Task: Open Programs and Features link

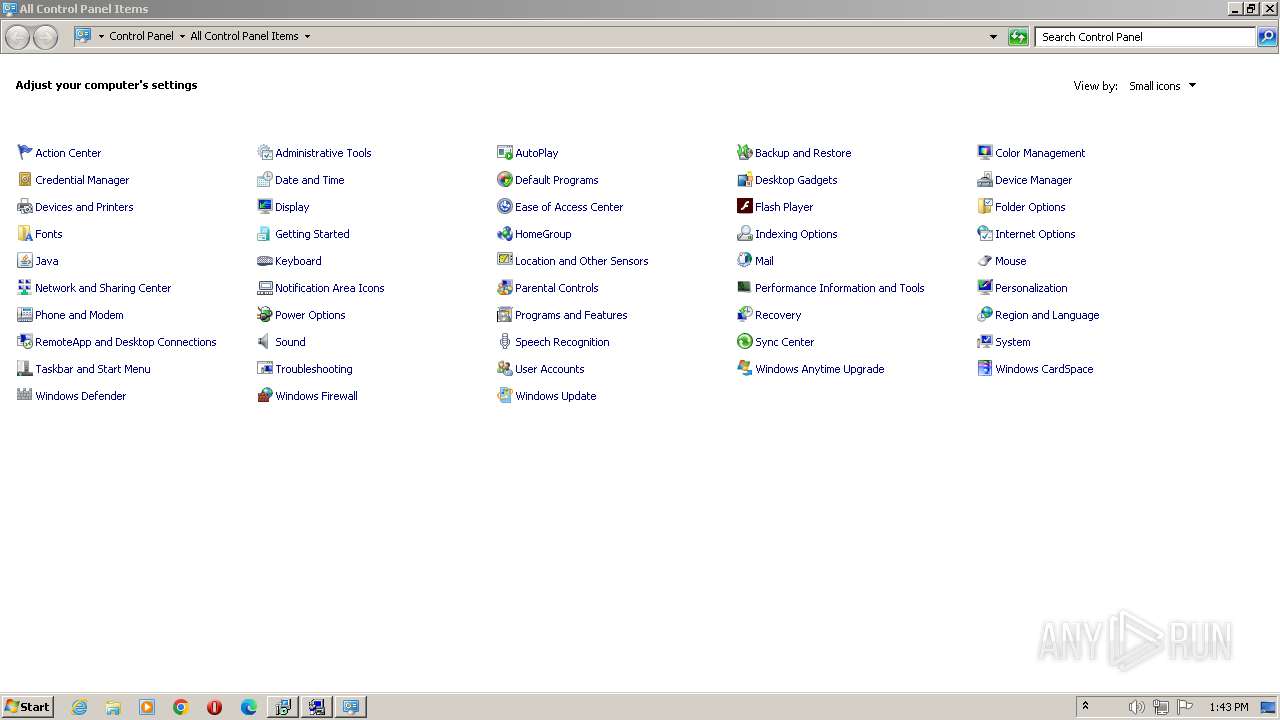Action: (571, 315)
